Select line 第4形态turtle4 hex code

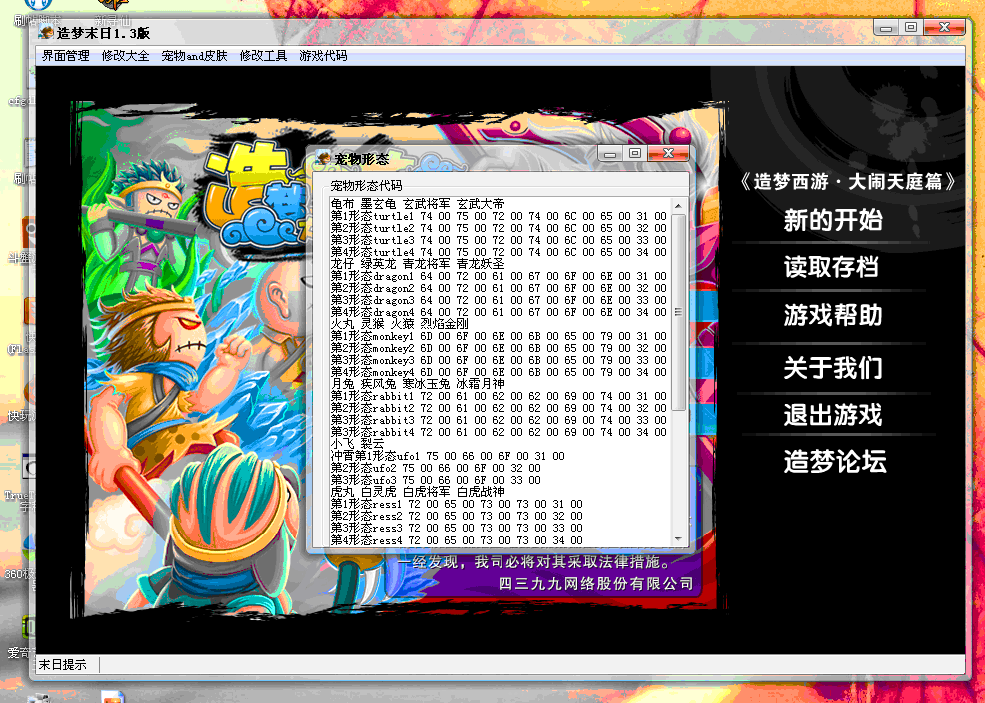pos(499,252)
